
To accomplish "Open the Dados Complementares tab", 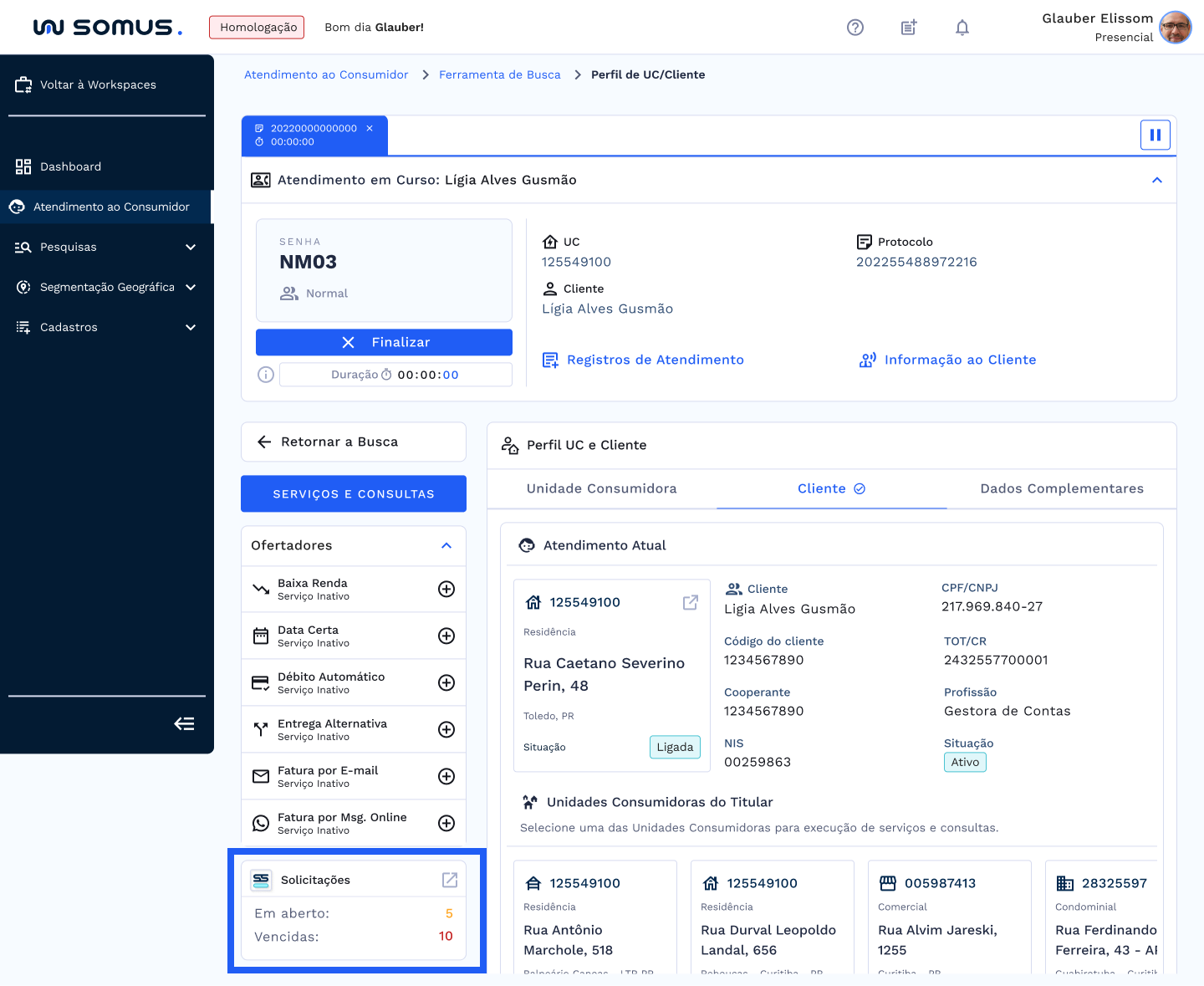I will (x=1061, y=488).
